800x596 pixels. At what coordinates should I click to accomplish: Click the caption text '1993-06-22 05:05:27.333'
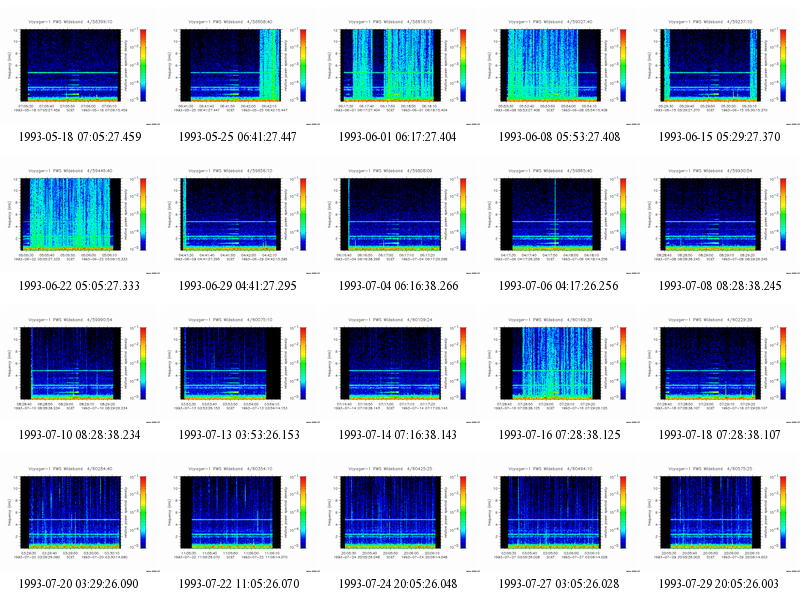coord(79,286)
